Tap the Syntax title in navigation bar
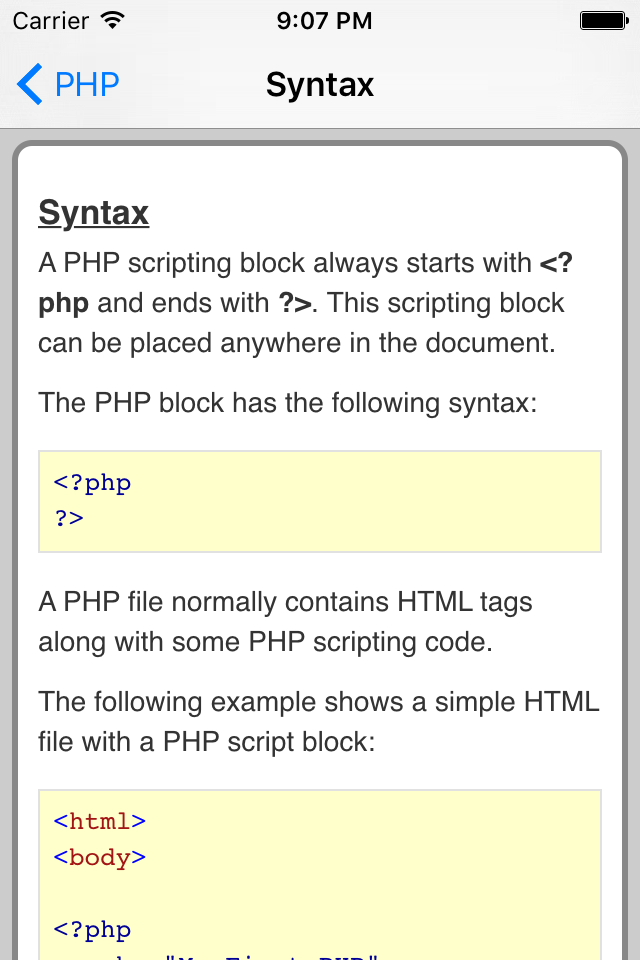Screen dimensions: 640x960 coord(319,85)
